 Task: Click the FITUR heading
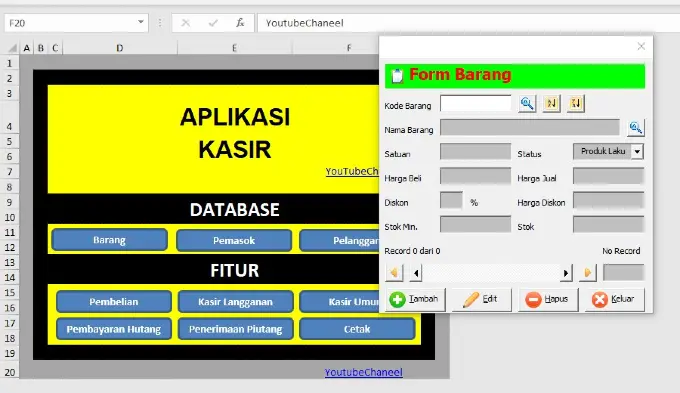235,270
